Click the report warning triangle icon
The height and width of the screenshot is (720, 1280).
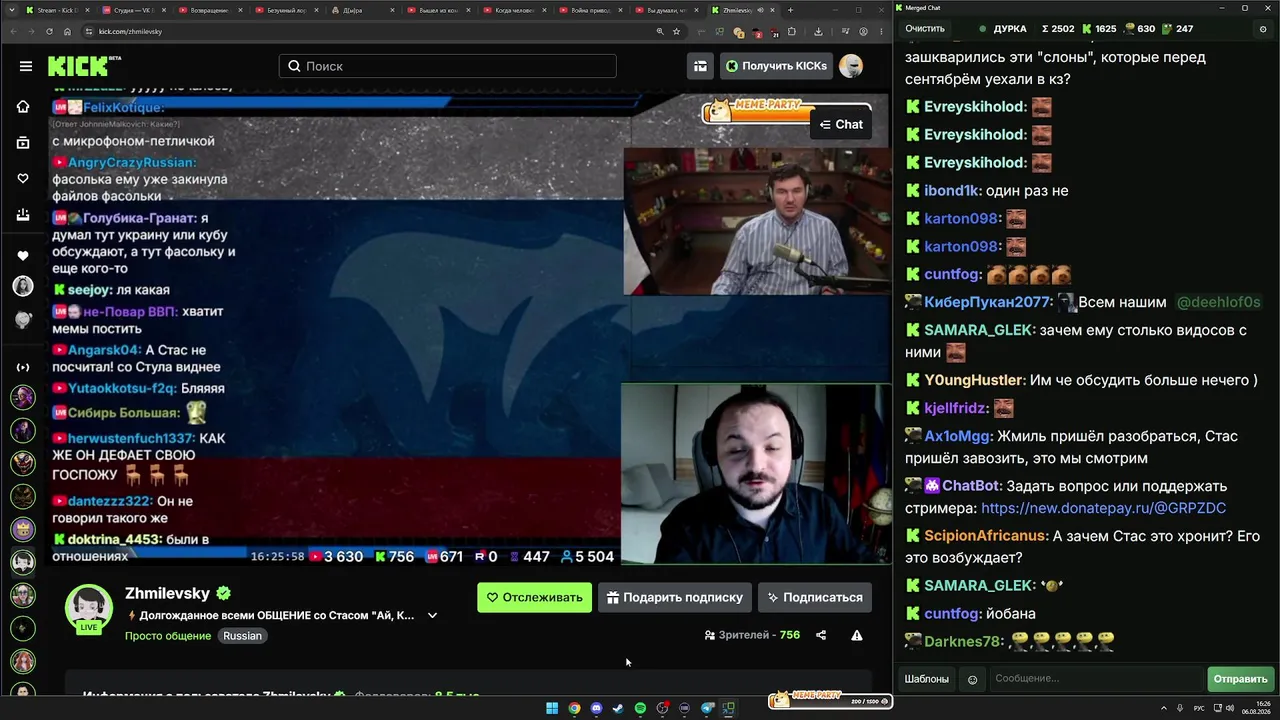(857, 635)
